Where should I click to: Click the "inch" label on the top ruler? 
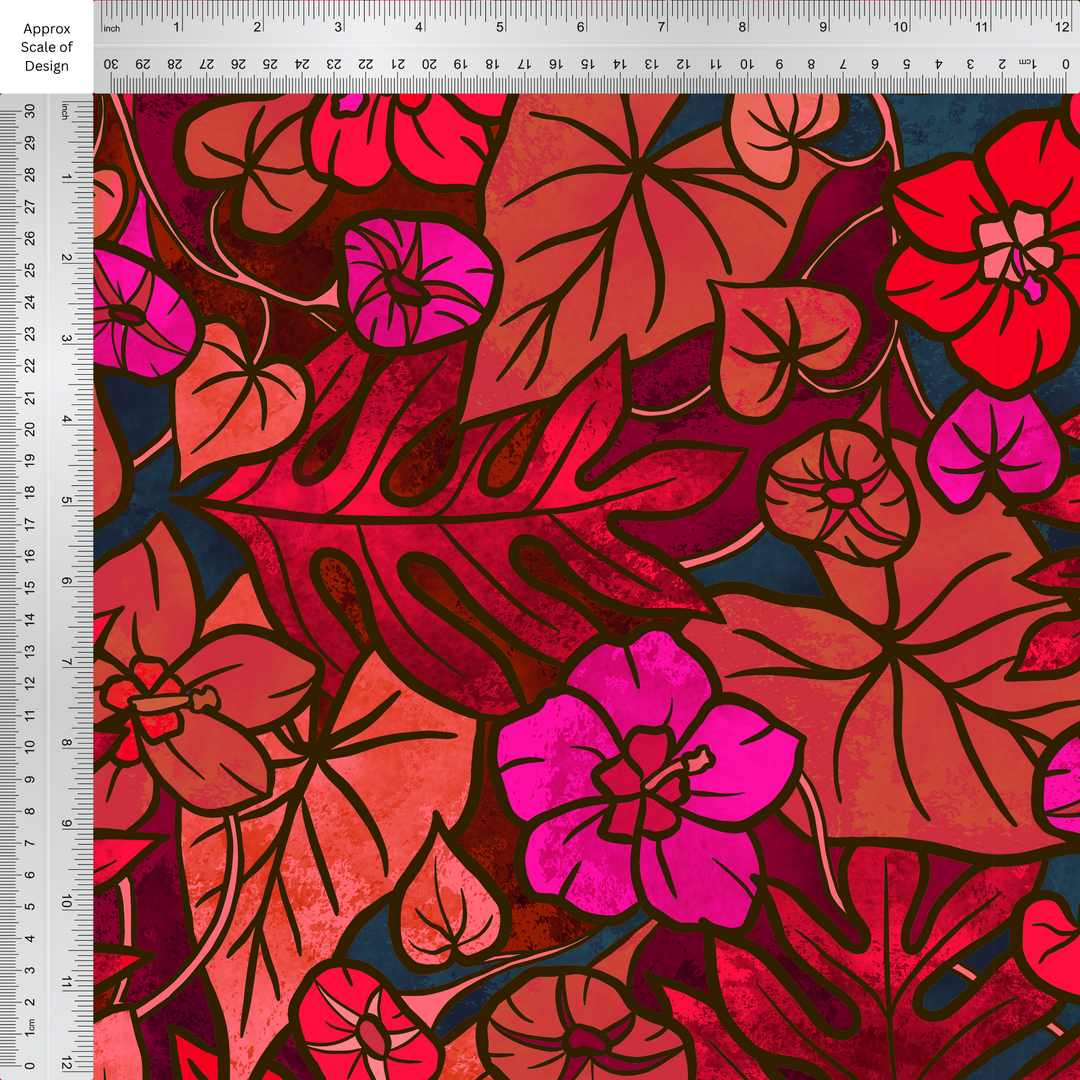(112, 28)
